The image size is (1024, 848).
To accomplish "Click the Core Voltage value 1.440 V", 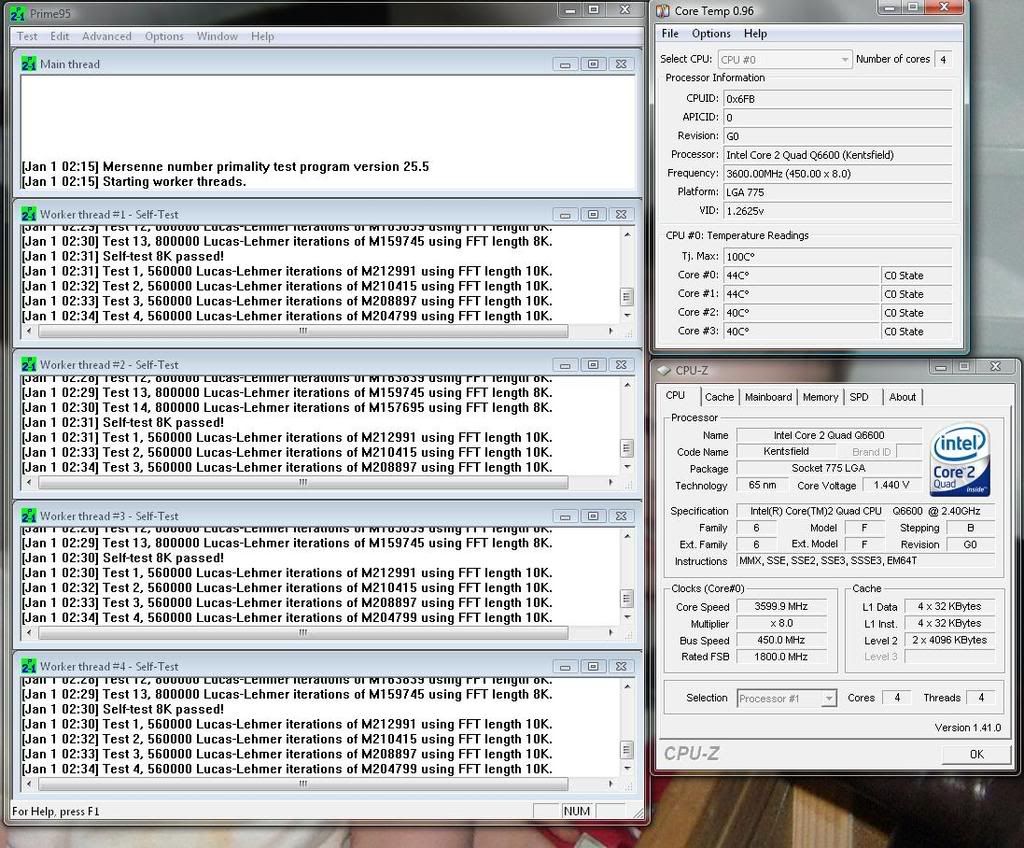I will click(891, 485).
